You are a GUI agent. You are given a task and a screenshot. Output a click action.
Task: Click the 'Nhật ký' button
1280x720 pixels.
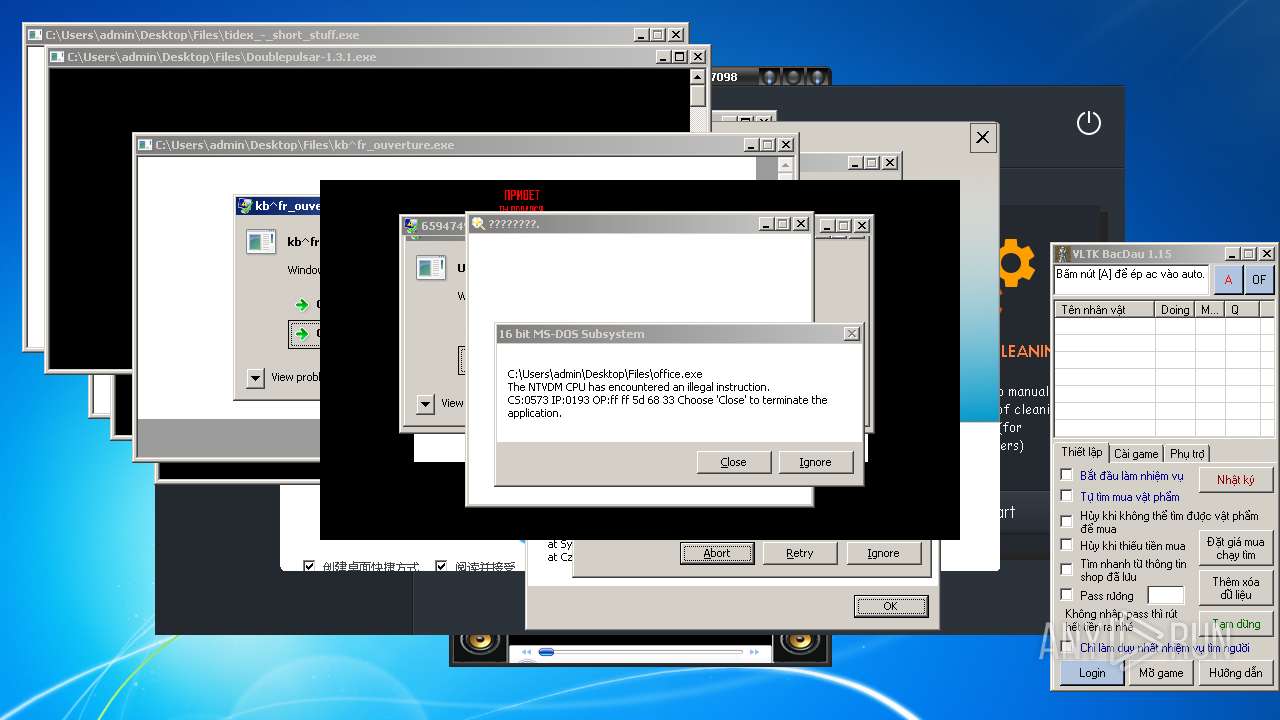1236,480
